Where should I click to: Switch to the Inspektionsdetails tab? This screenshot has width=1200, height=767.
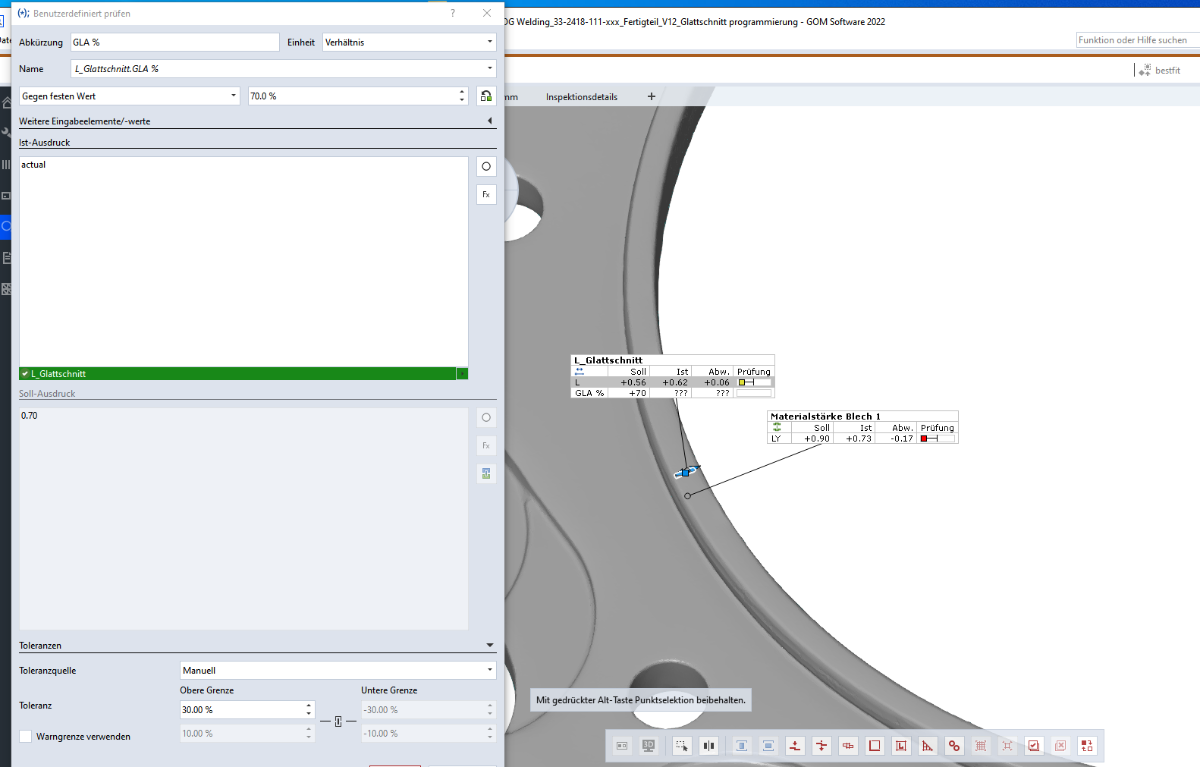coord(581,97)
